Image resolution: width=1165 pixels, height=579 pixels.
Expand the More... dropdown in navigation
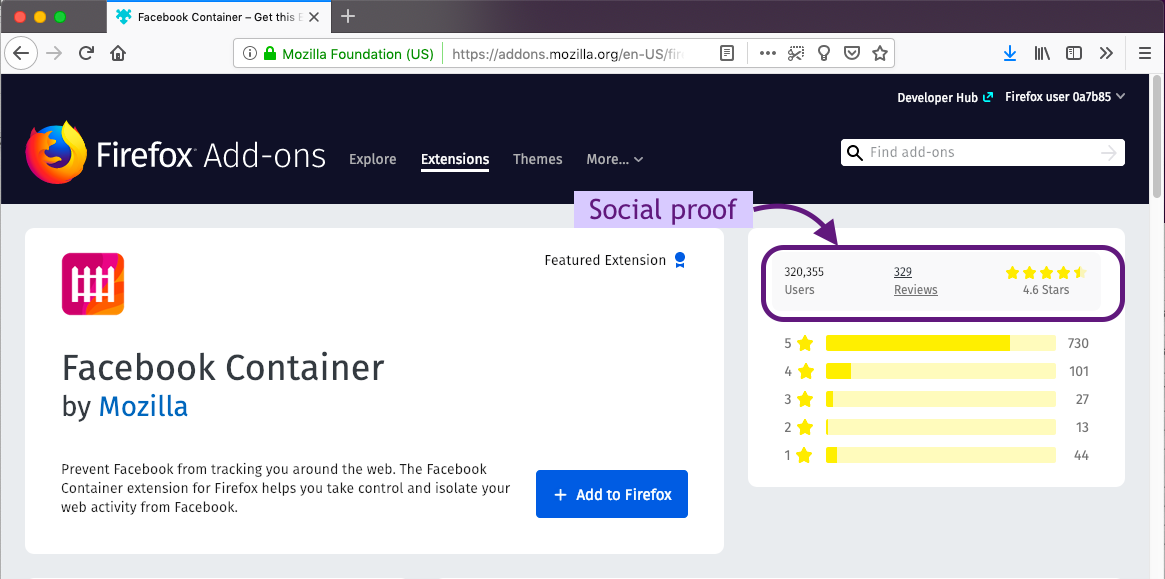[x=614, y=159]
